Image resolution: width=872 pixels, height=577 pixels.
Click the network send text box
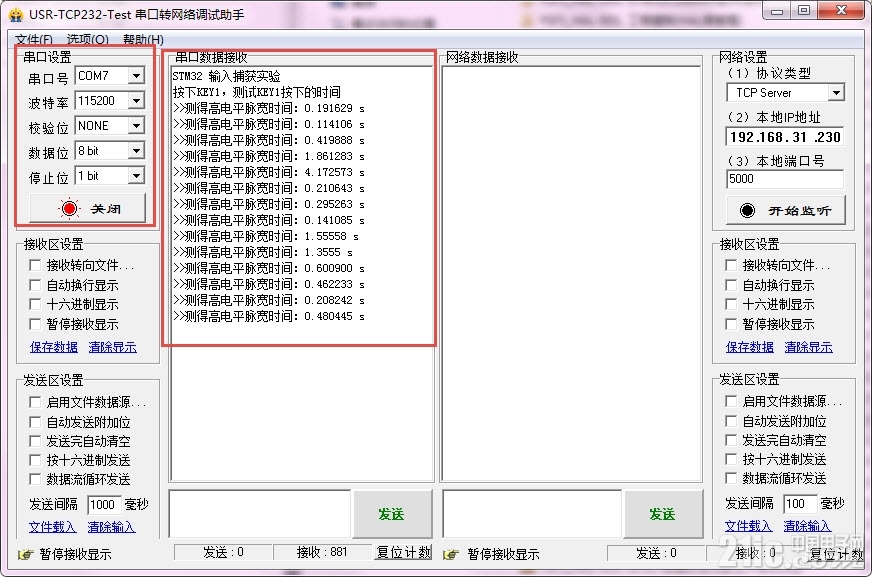pyautogui.click(x=532, y=514)
